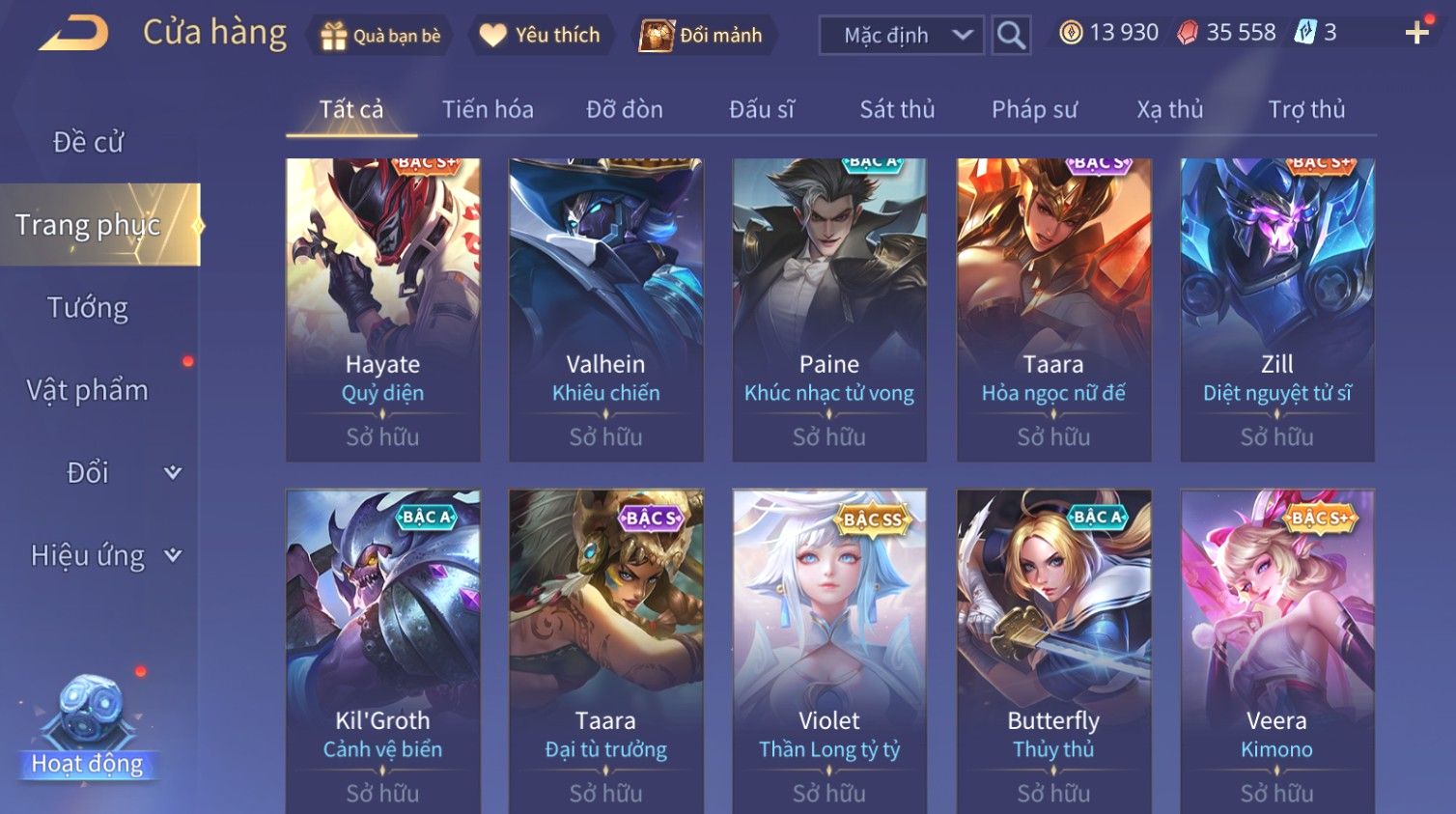1456x814 pixels.
Task: Click the red gem currency icon
Action: 1188,33
